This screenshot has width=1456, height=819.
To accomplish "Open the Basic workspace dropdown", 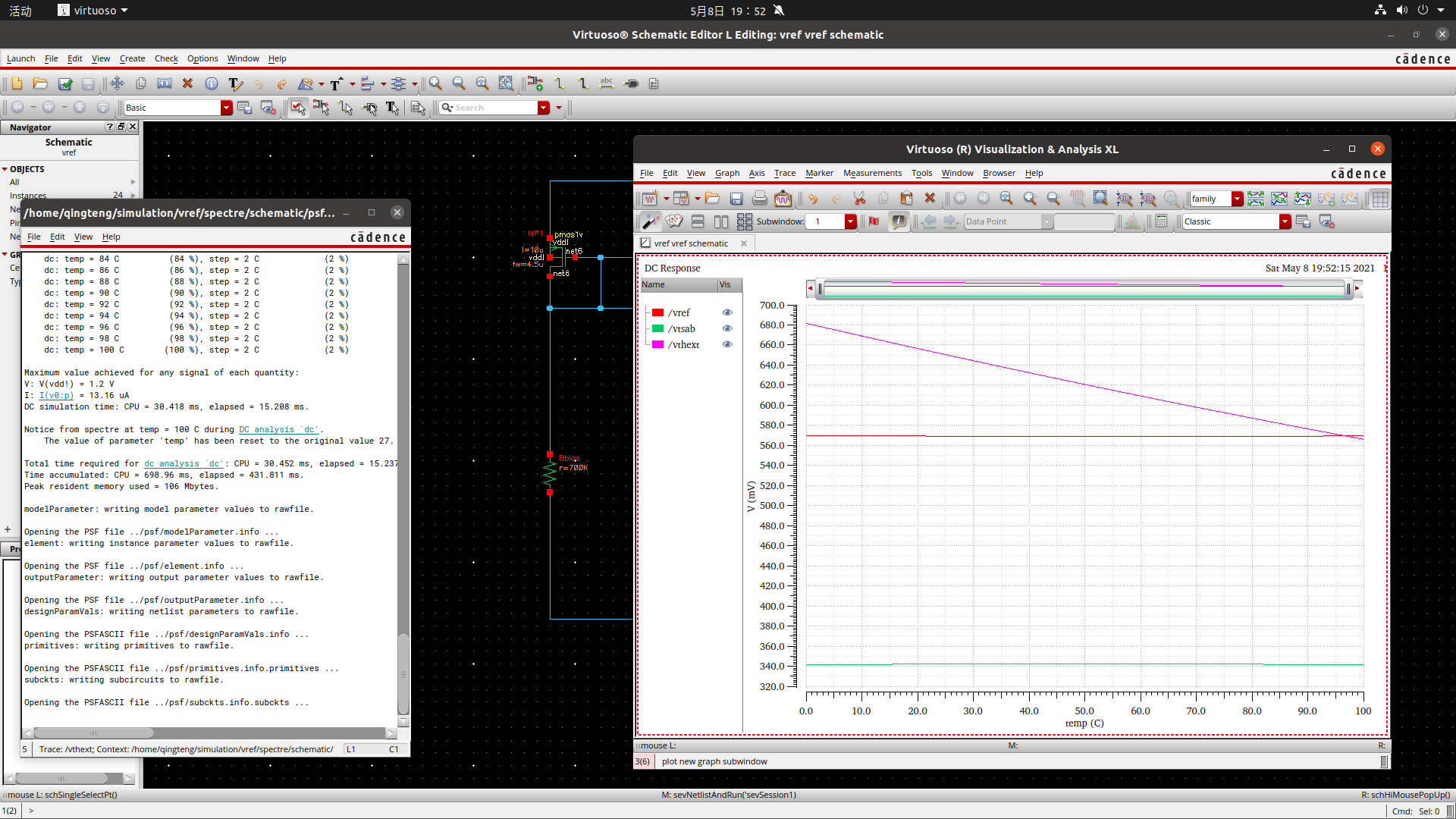I will click(x=226, y=108).
